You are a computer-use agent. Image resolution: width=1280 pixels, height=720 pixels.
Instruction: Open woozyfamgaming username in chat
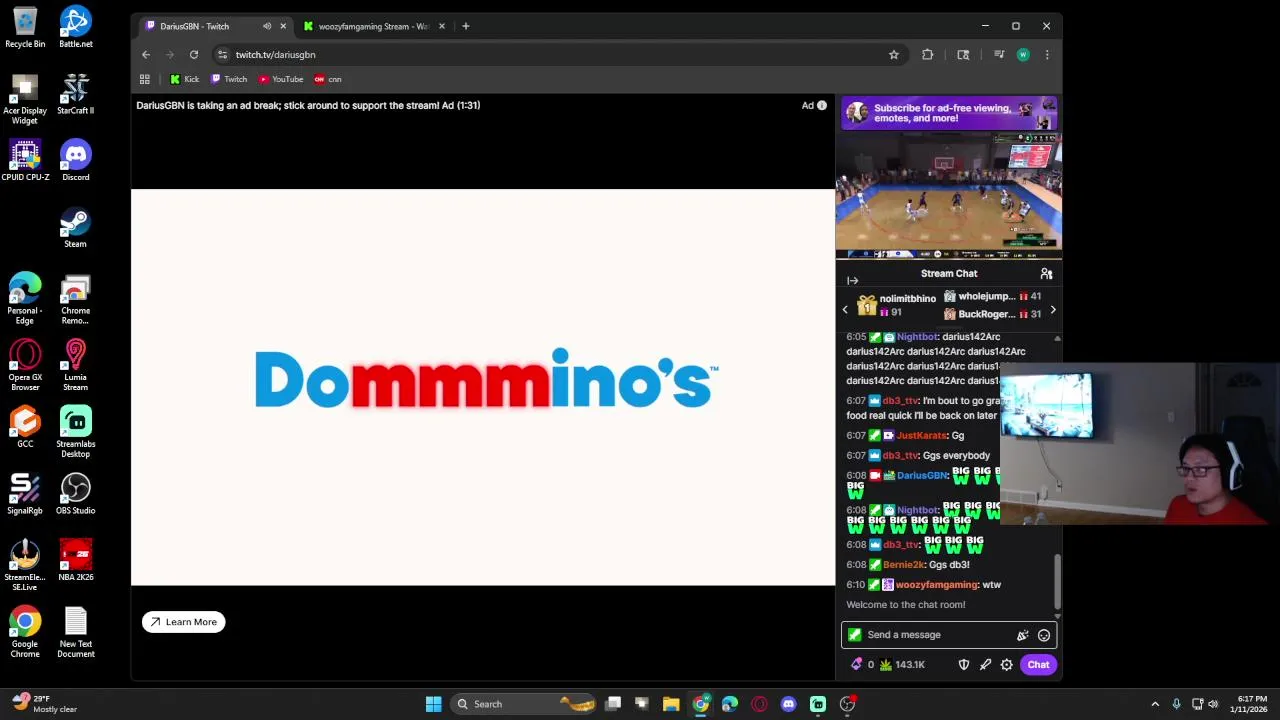936,585
